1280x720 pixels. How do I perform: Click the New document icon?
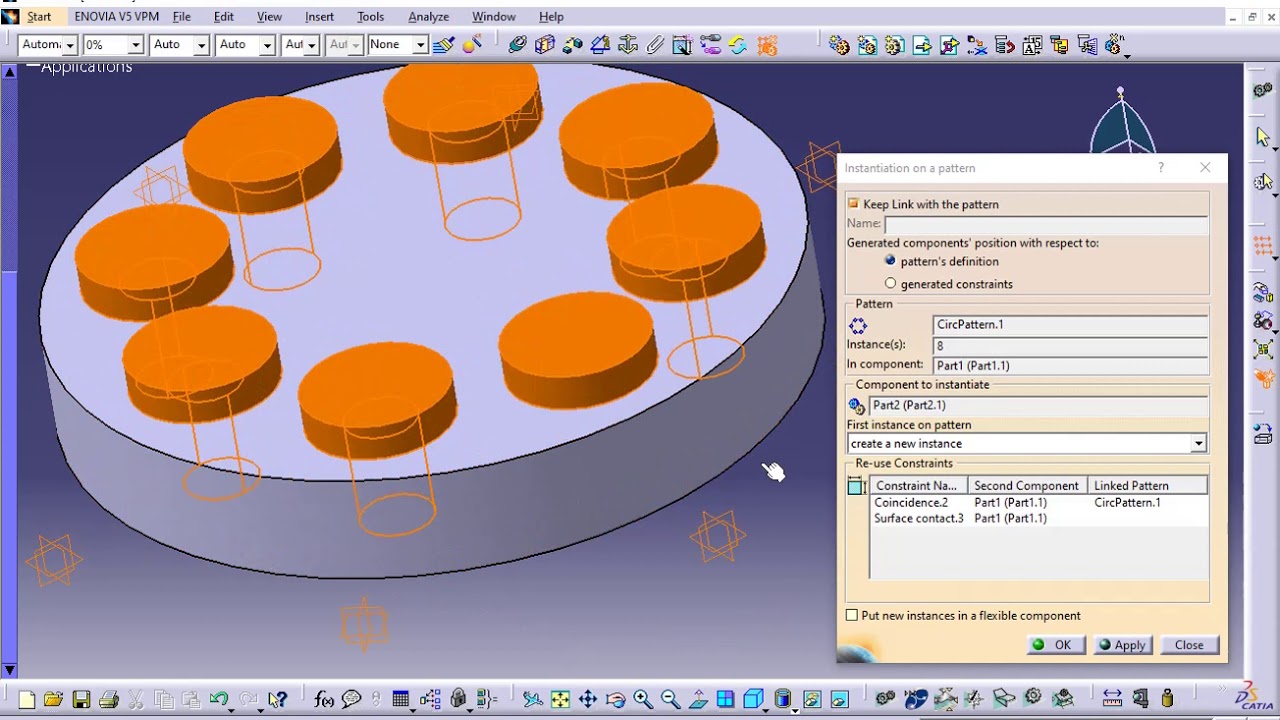tap(27, 700)
